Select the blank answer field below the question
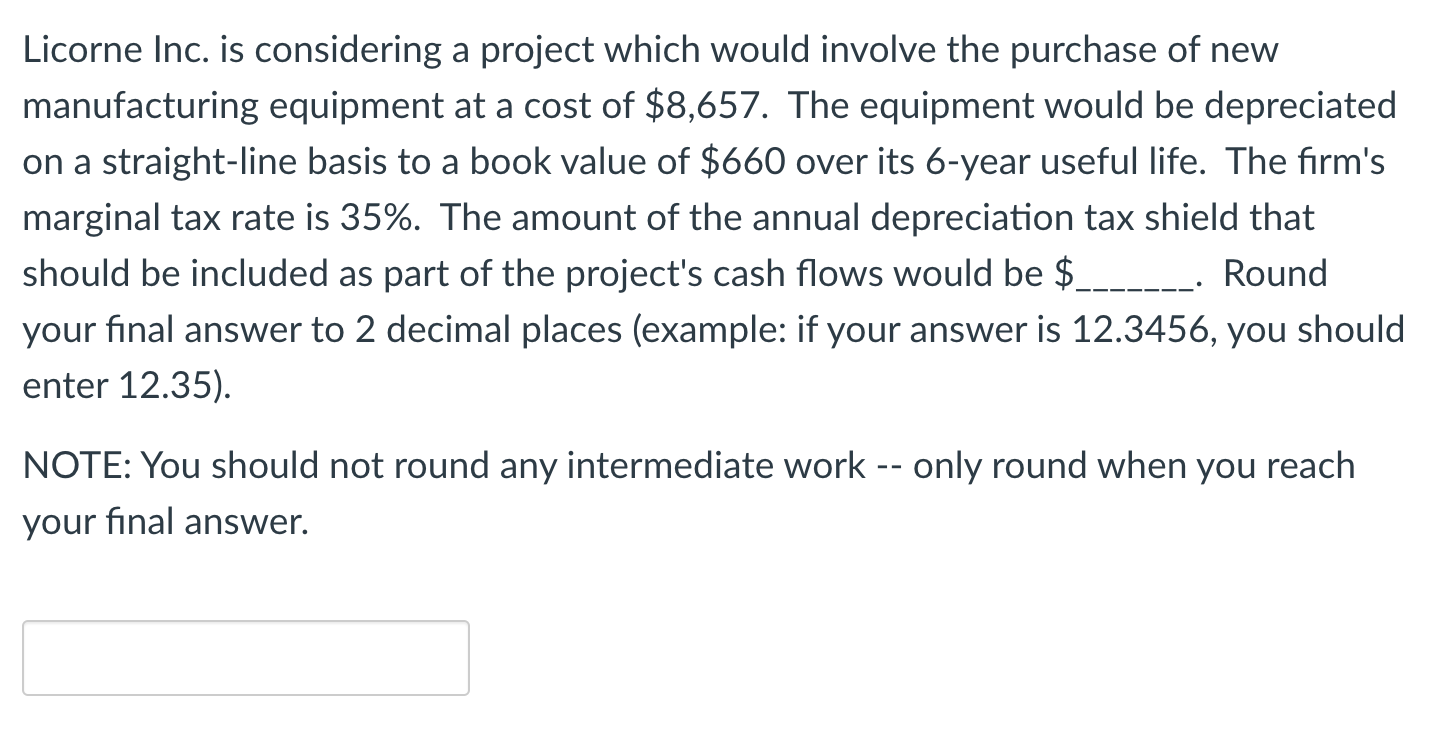The width and height of the screenshot is (1430, 732). pyautogui.click(x=245, y=657)
